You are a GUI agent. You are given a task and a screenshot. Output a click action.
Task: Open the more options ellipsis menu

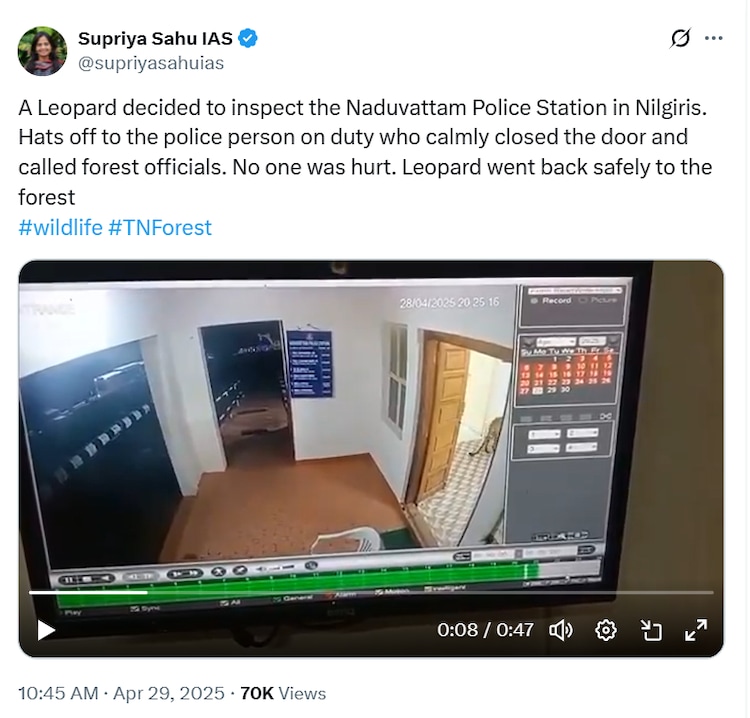click(x=714, y=38)
